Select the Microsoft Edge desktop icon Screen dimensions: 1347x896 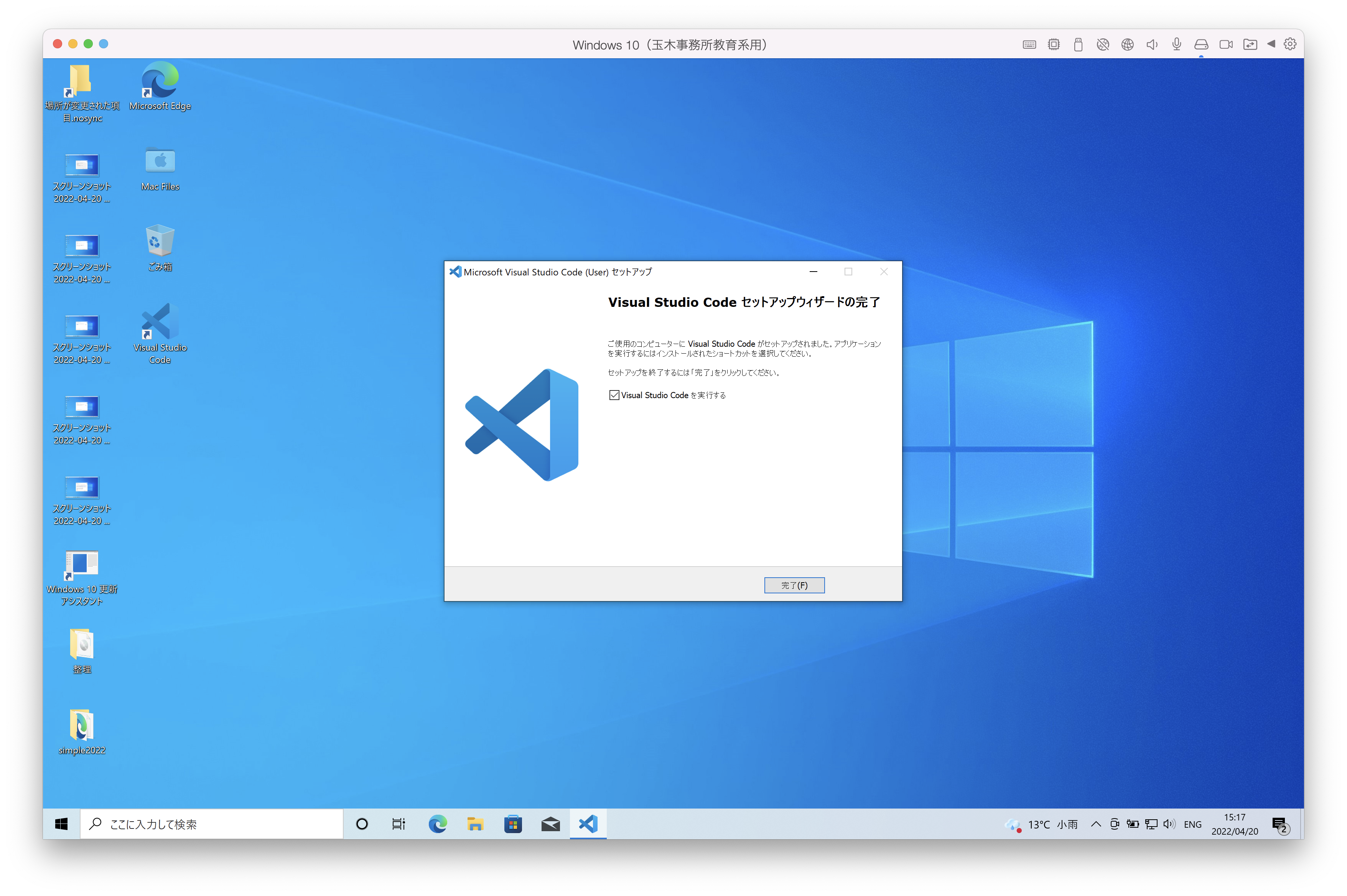click(160, 86)
